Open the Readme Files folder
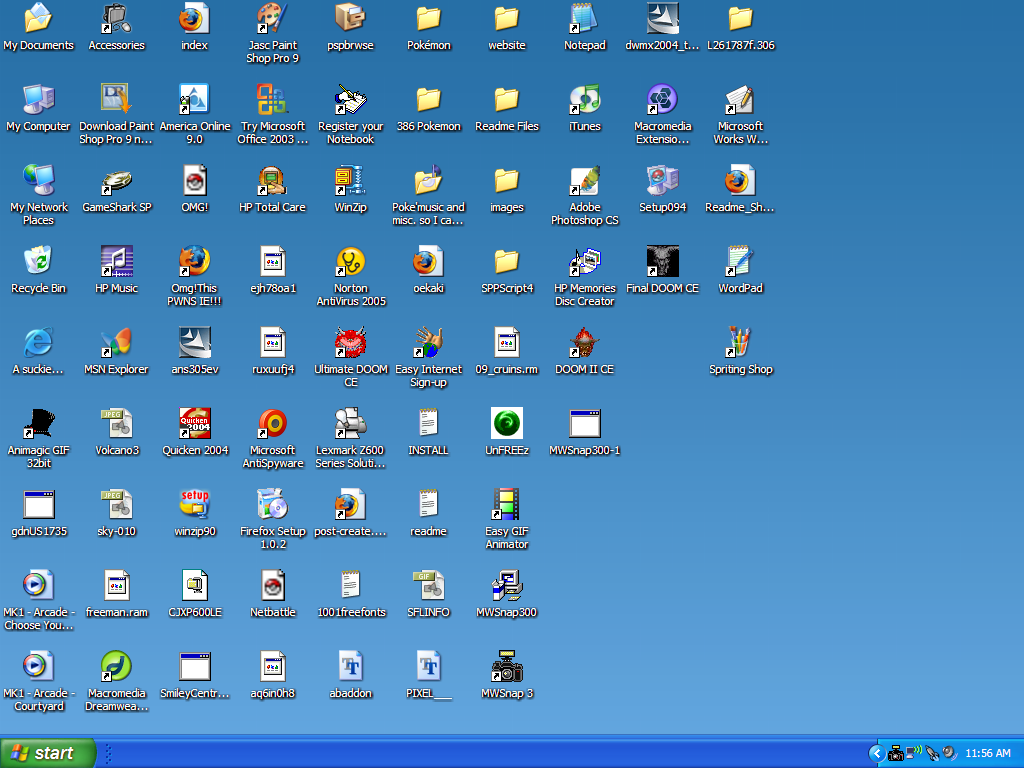 506,99
